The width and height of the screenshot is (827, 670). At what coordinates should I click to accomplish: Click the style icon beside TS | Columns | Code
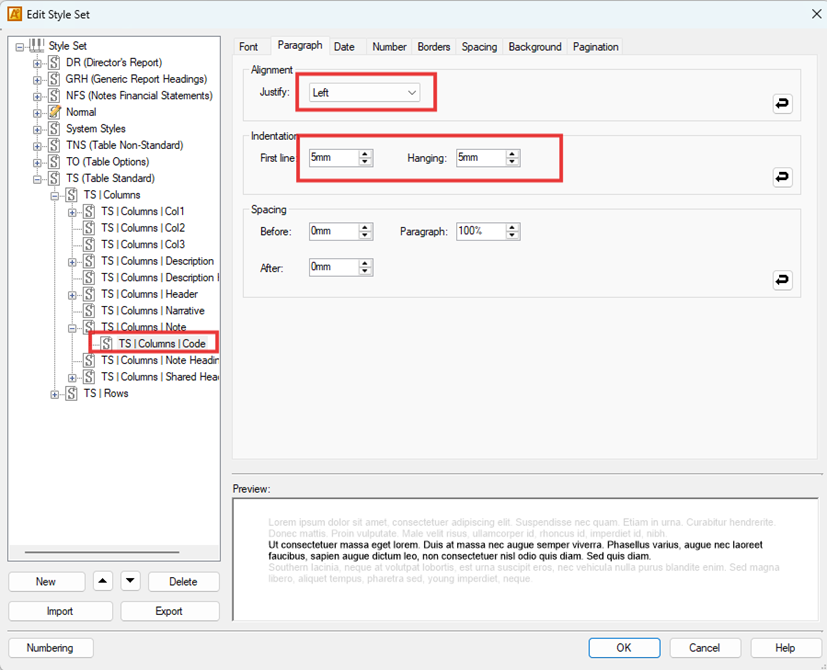coord(106,344)
